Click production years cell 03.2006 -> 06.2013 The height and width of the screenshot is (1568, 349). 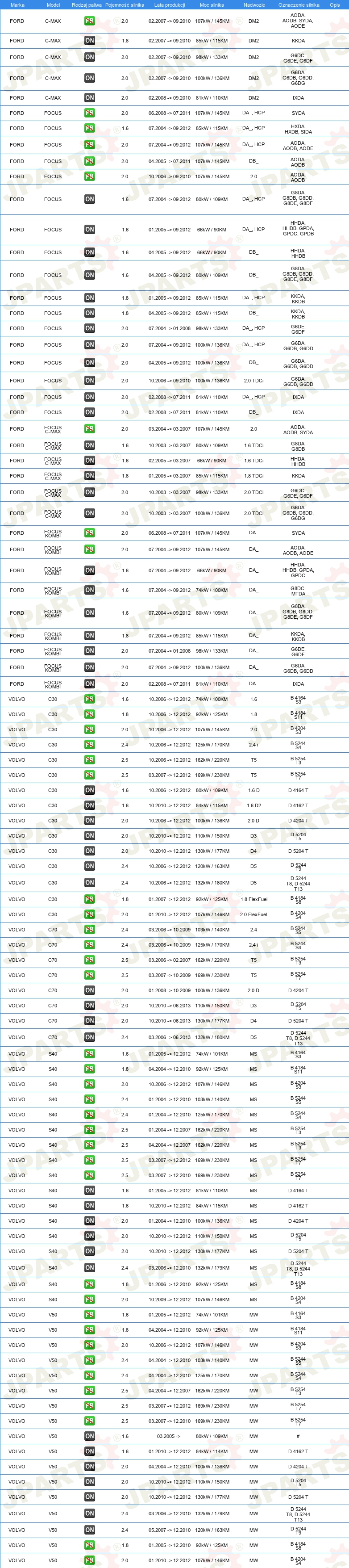coord(170,1038)
